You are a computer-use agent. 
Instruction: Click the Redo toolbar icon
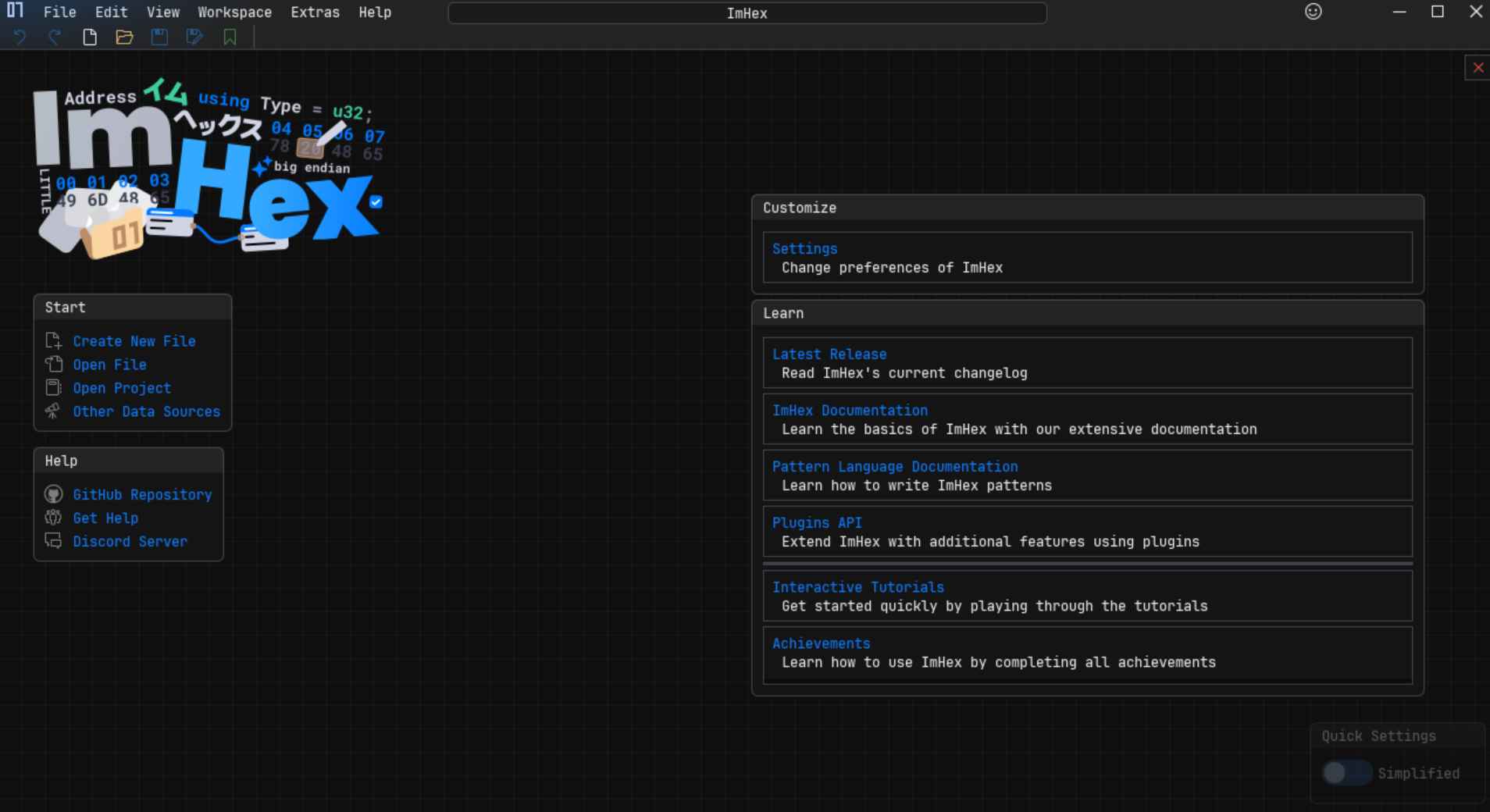coord(54,37)
